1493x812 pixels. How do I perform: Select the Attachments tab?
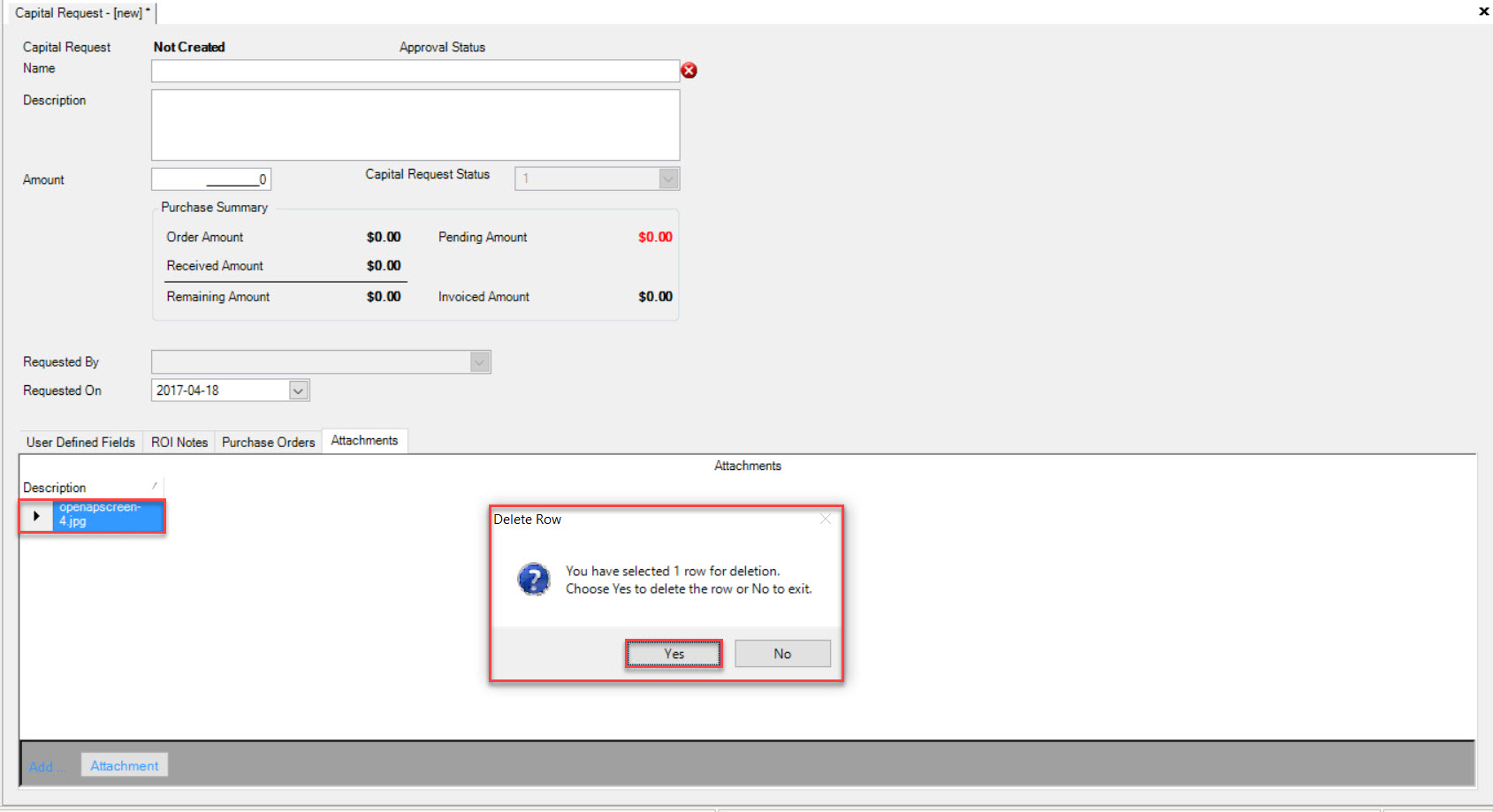pos(364,440)
